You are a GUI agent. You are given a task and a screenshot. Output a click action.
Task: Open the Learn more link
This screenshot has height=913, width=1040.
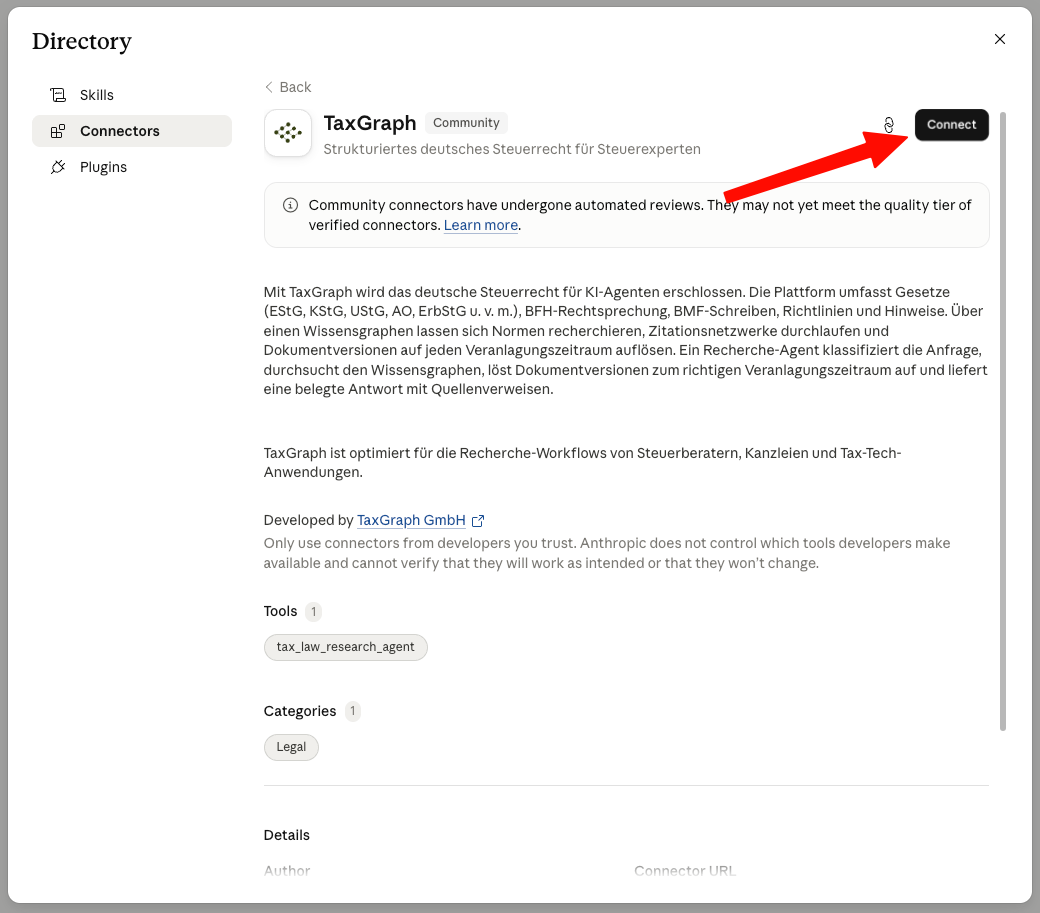[x=481, y=225]
